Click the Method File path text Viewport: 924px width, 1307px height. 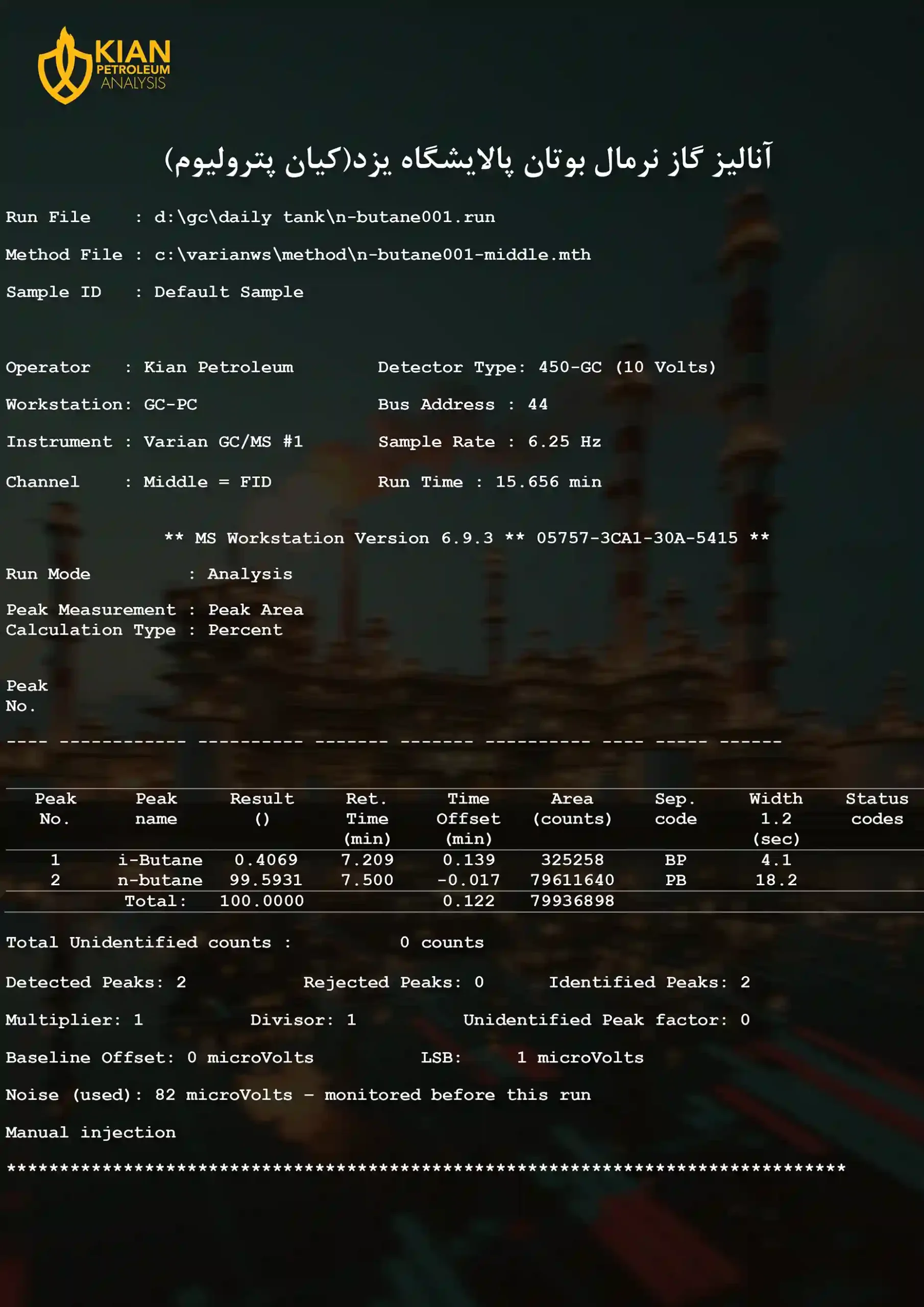tap(372, 254)
